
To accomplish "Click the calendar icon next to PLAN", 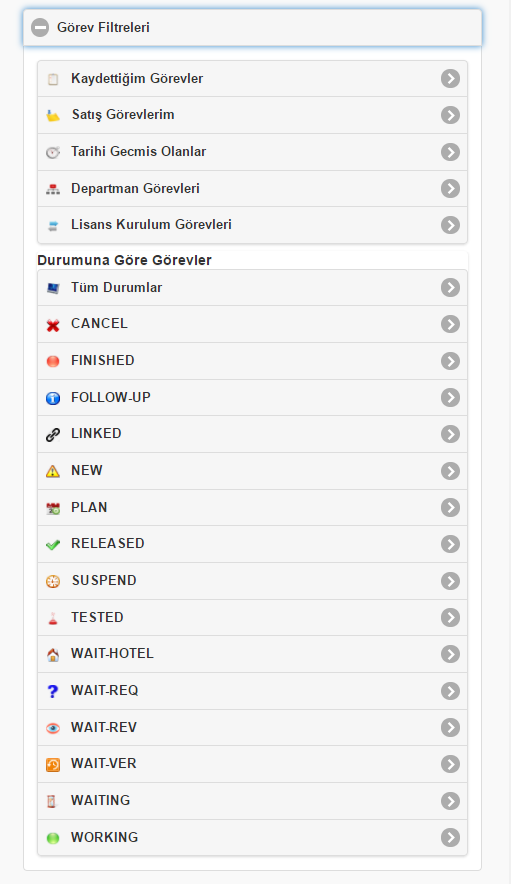I will [x=53, y=508].
